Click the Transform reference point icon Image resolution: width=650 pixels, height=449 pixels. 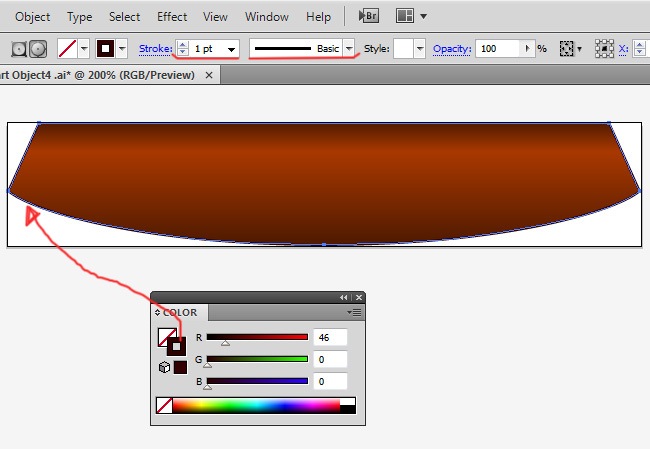(x=604, y=48)
